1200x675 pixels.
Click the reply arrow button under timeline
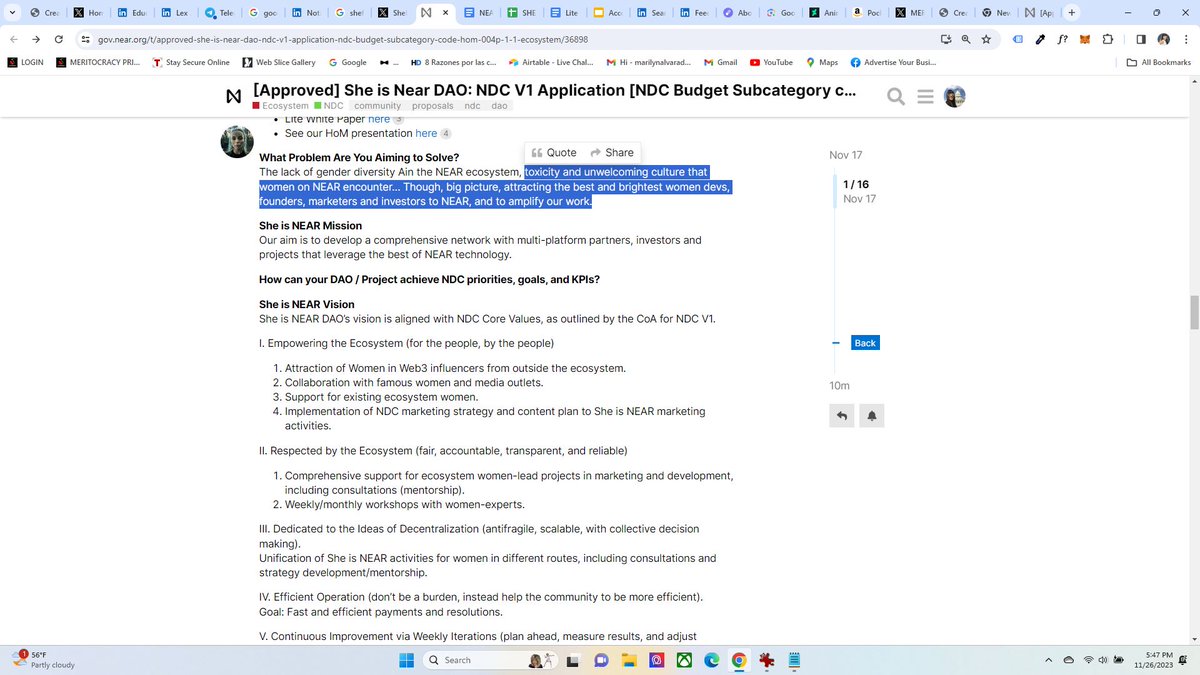(842, 416)
